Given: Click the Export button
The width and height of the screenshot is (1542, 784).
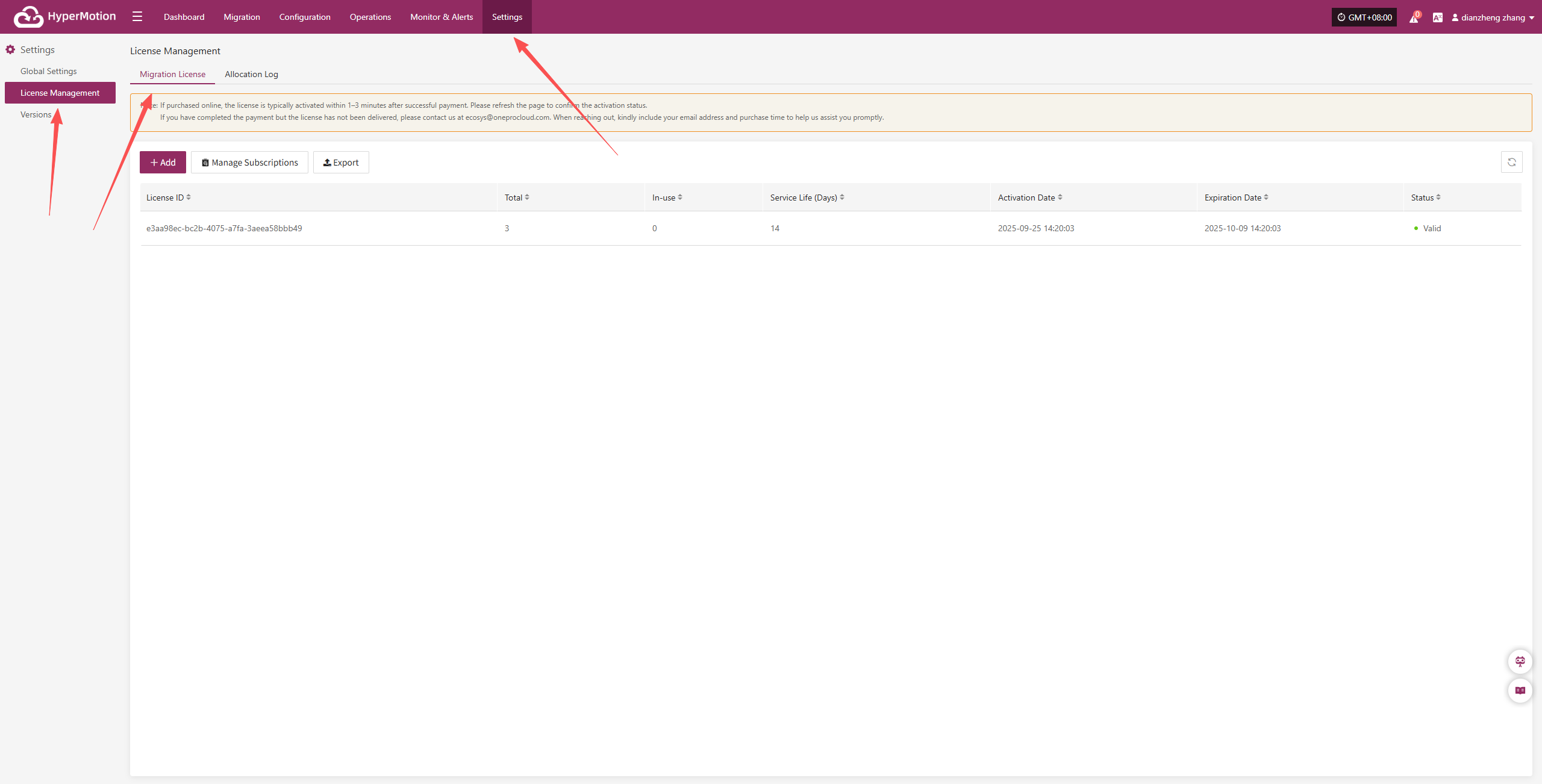Looking at the screenshot, I should (x=341, y=163).
